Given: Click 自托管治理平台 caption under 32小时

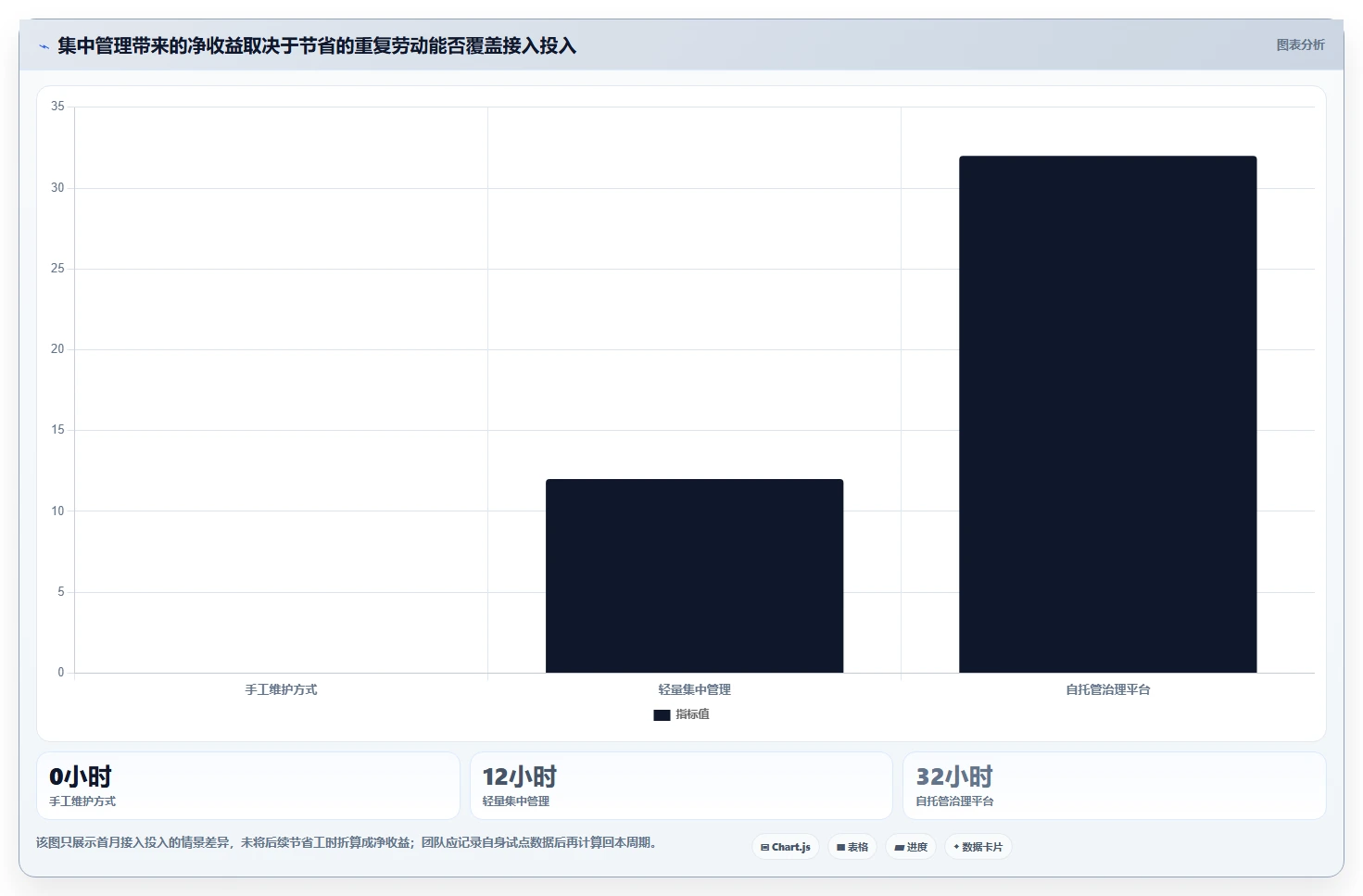Looking at the screenshot, I should [954, 801].
